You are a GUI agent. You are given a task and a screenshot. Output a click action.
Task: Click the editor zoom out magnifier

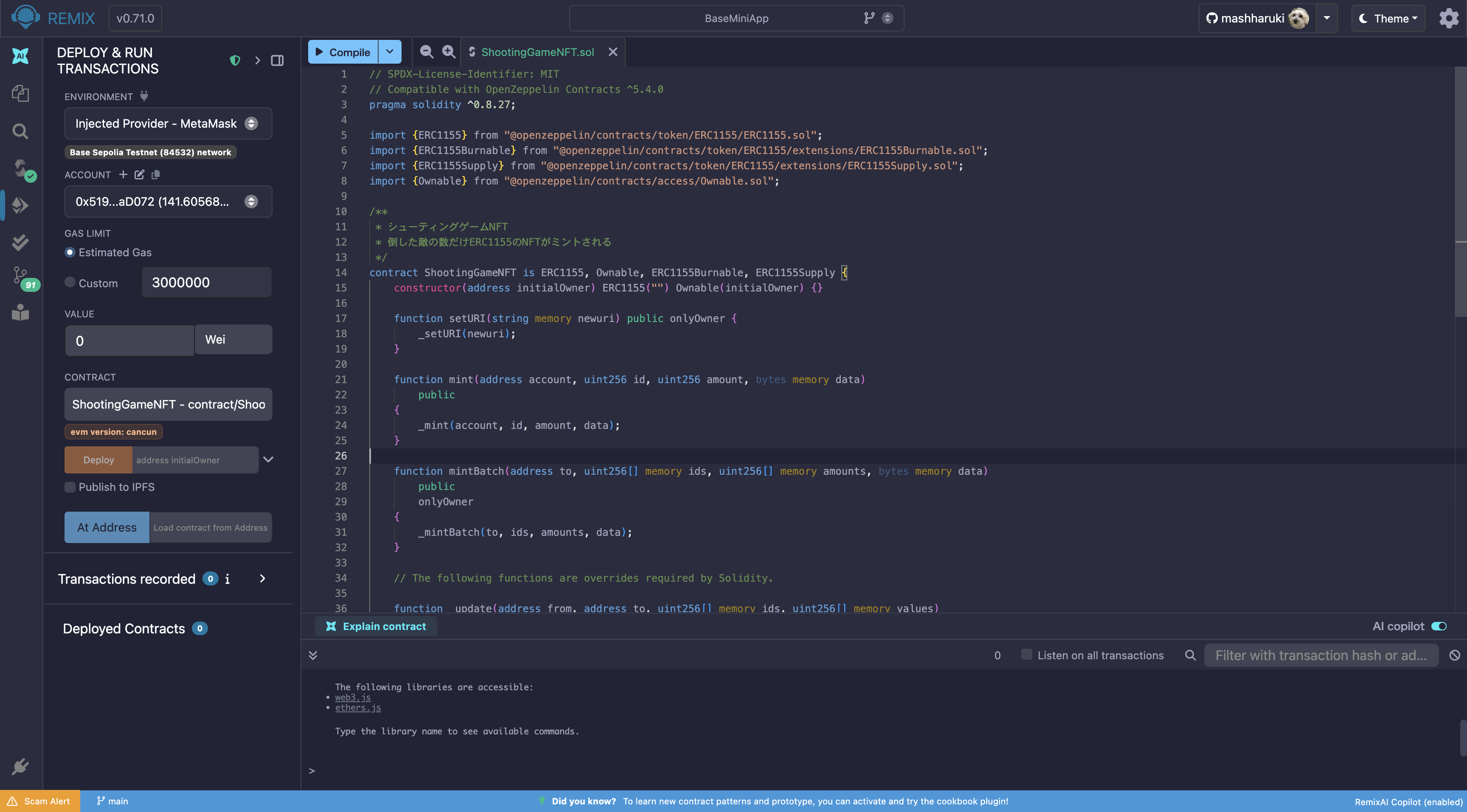pyautogui.click(x=426, y=52)
